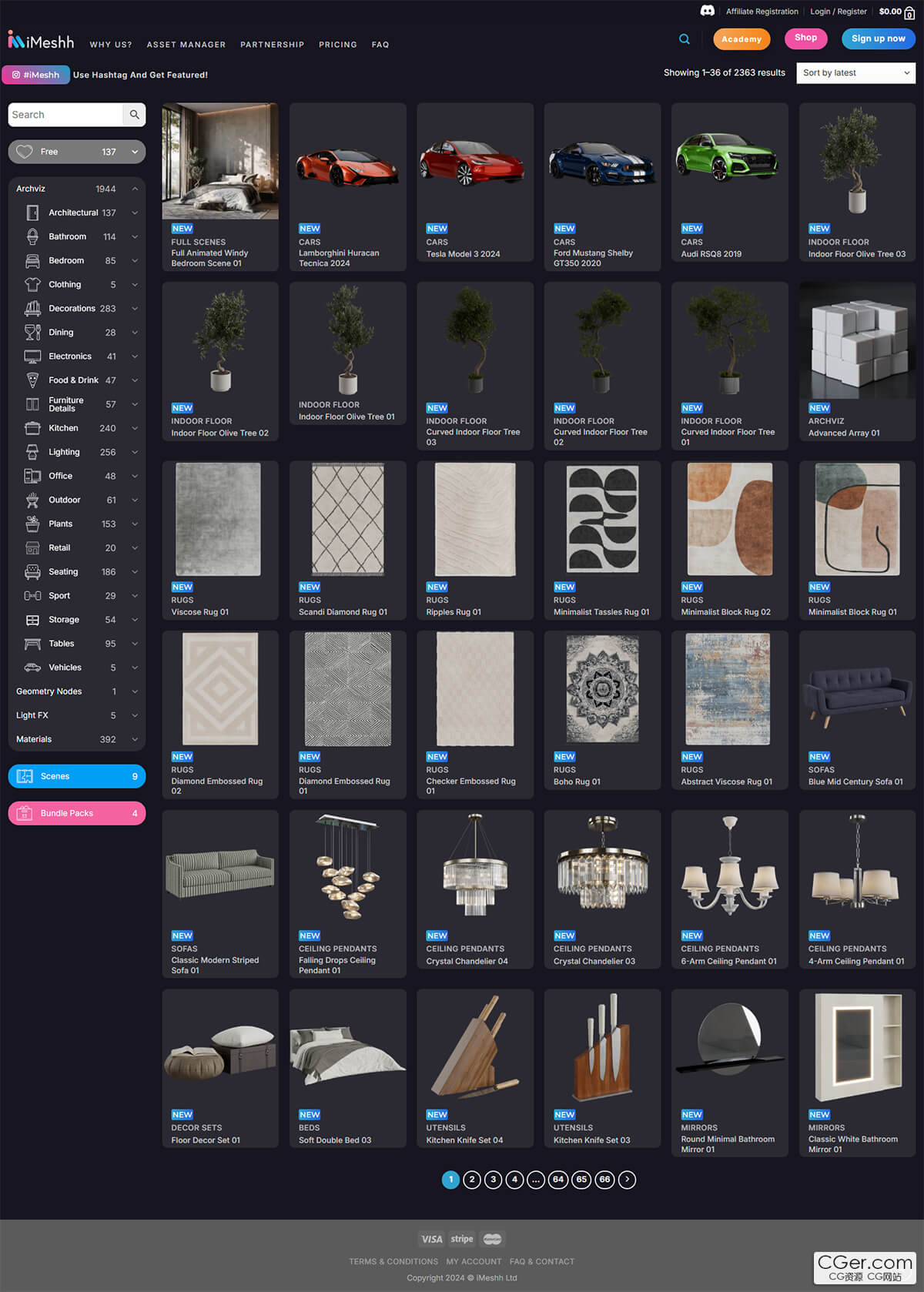Click the Tables category icon
Screen dimensions: 924x1292
tap(32, 644)
